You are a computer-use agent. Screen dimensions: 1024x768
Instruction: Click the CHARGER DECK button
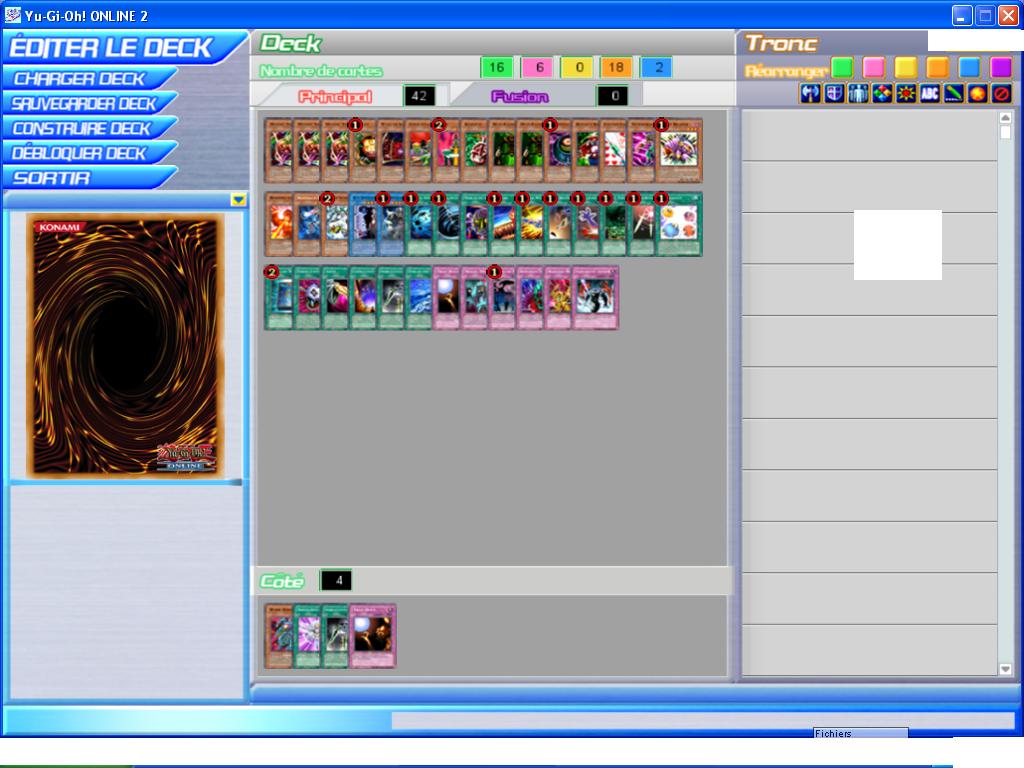(x=88, y=79)
